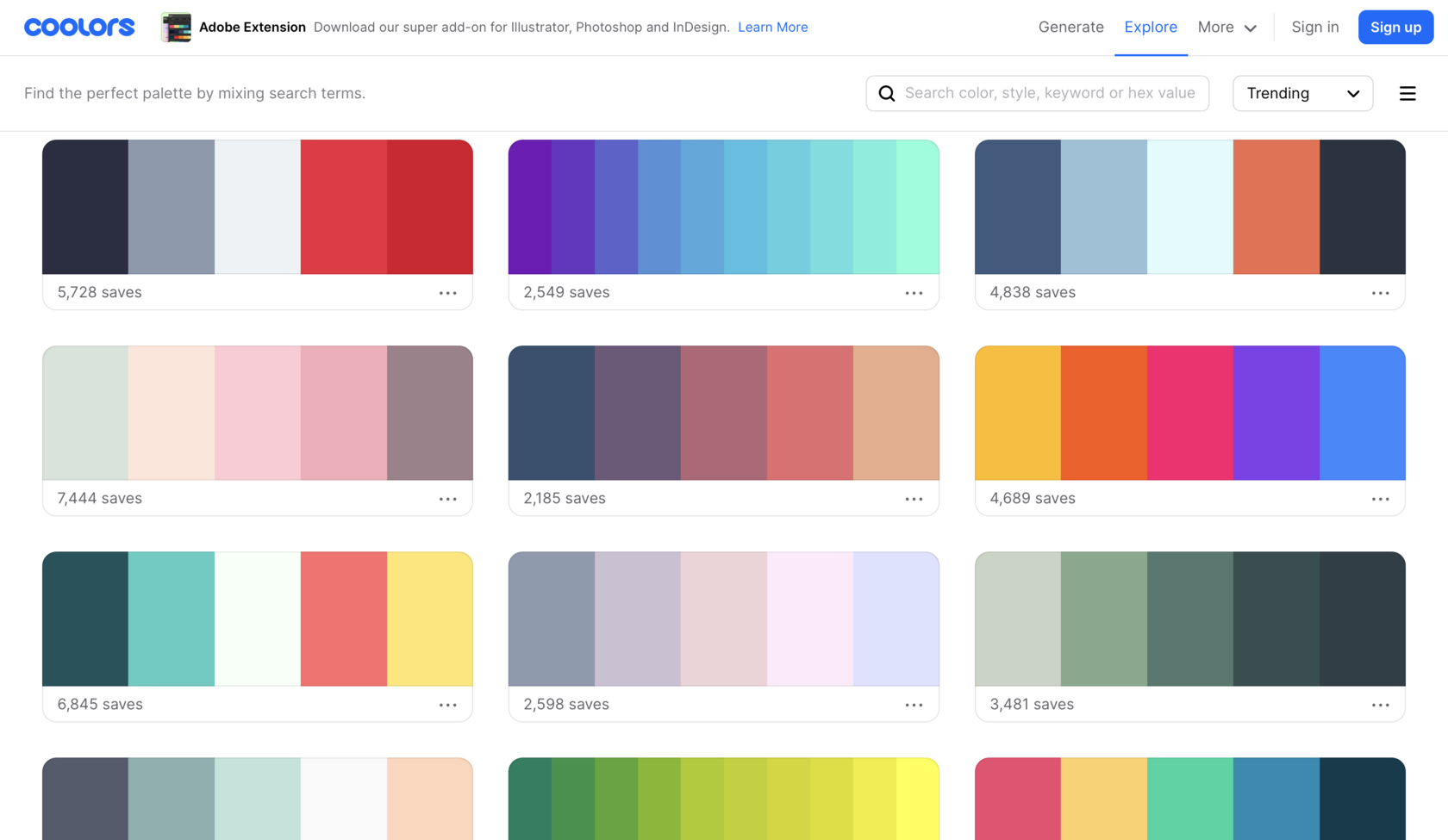The image size is (1448, 840).
Task: Open options for the 6,845 saves palette
Action: click(448, 705)
